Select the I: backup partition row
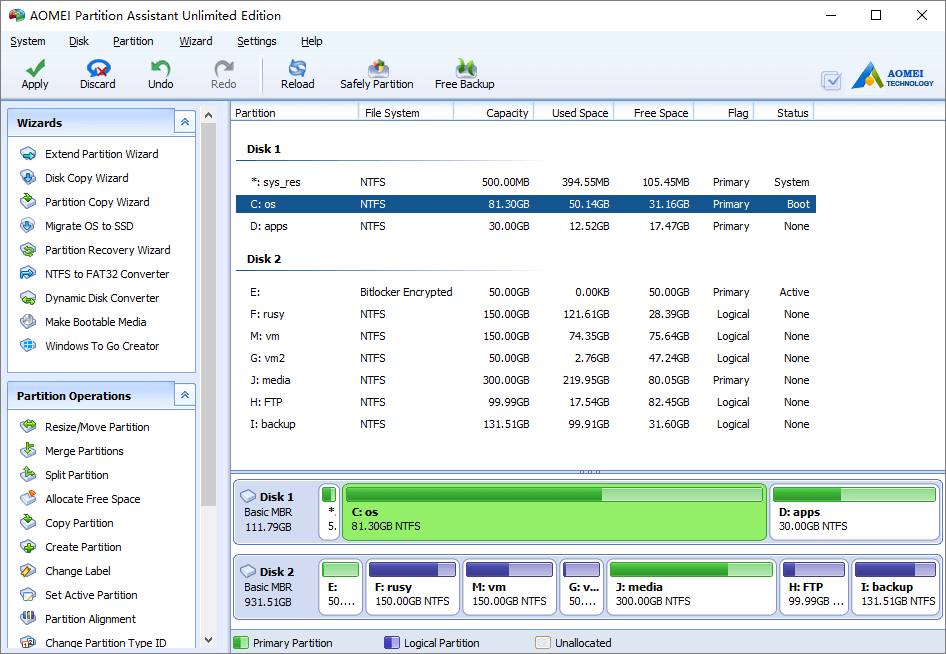Screen dimensions: 946x654 [x=525, y=424]
